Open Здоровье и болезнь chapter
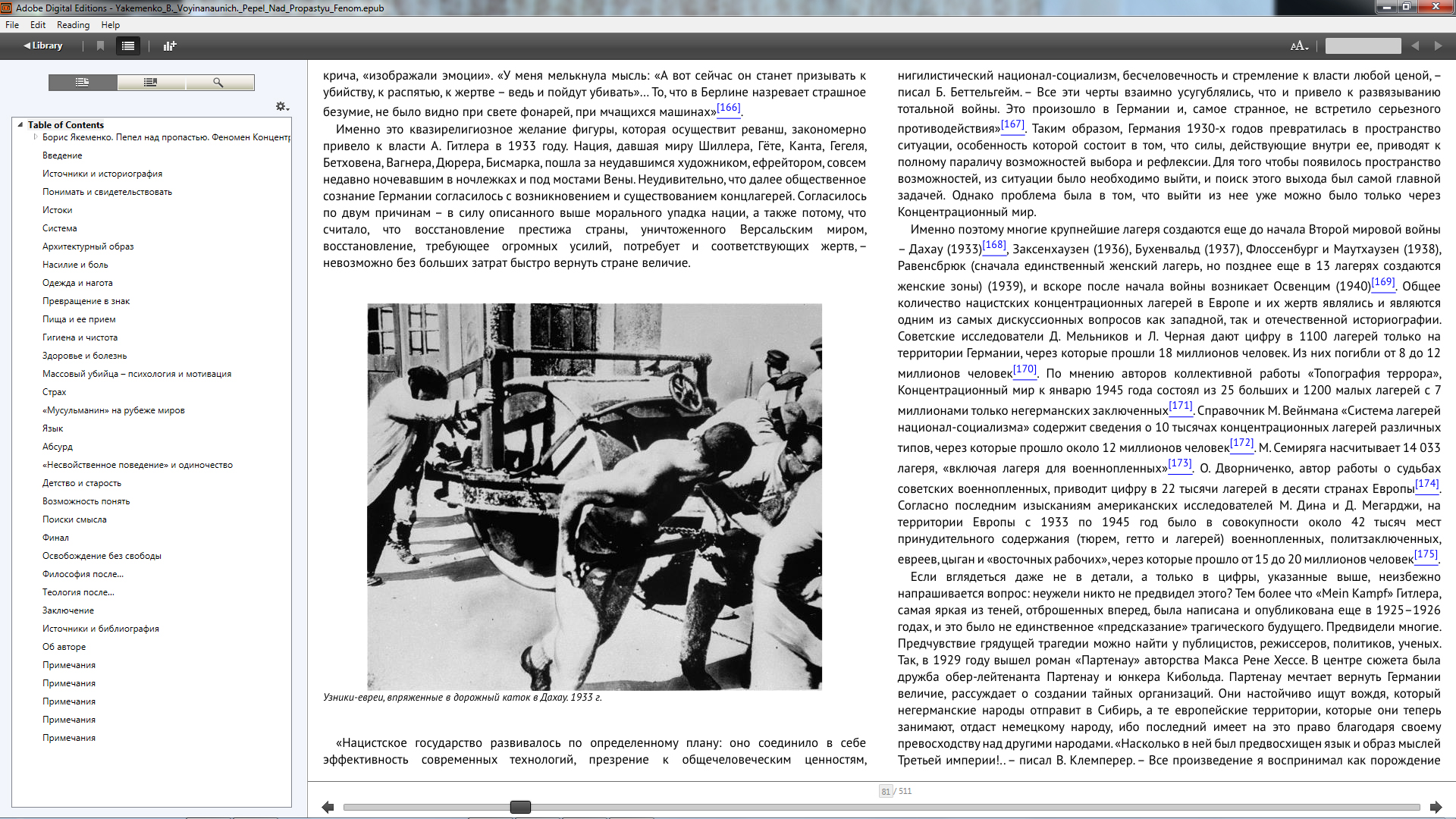The image size is (1456, 819). [85, 356]
